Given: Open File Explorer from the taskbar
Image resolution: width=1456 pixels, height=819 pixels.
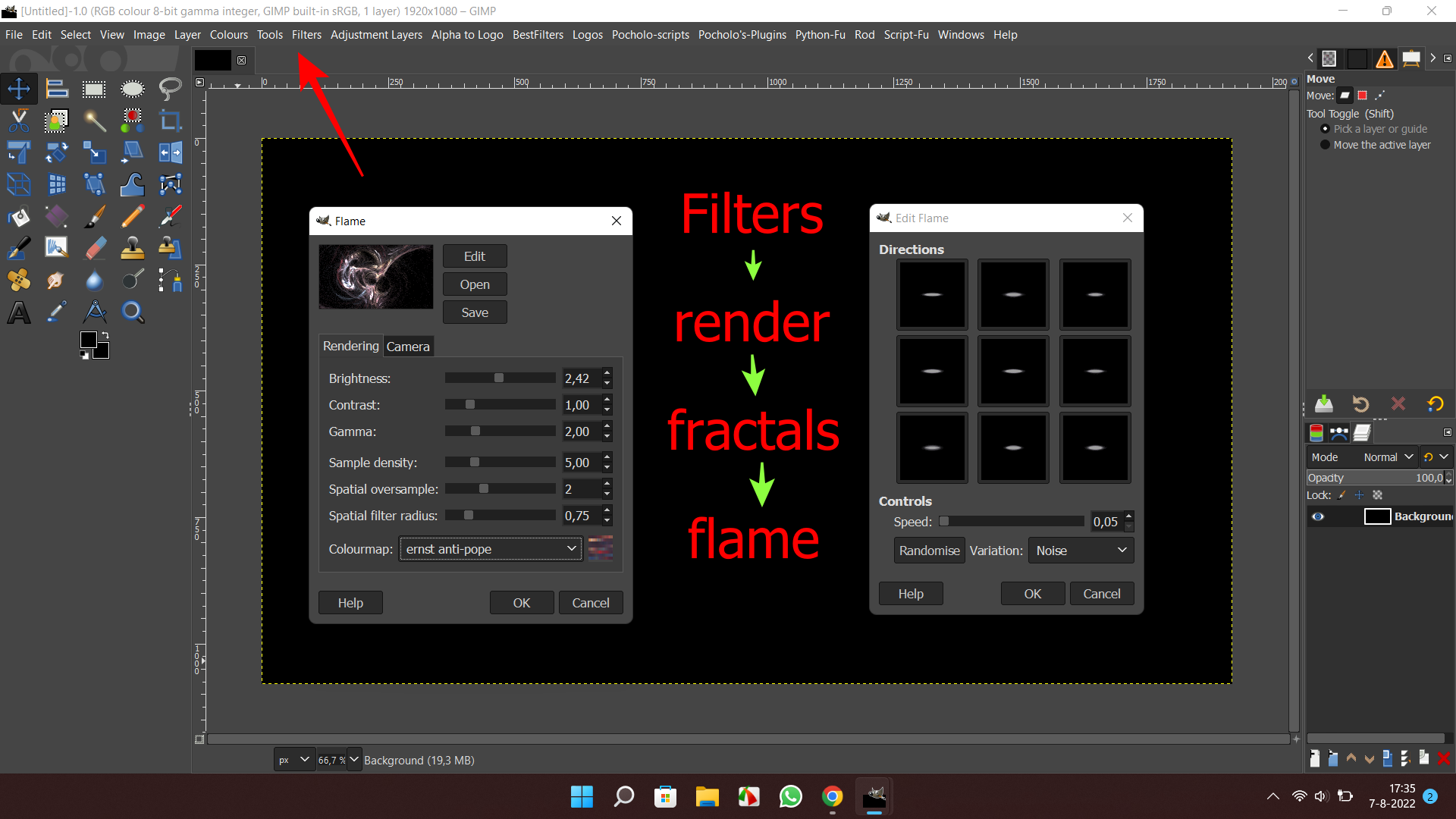Looking at the screenshot, I should coord(708,797).
